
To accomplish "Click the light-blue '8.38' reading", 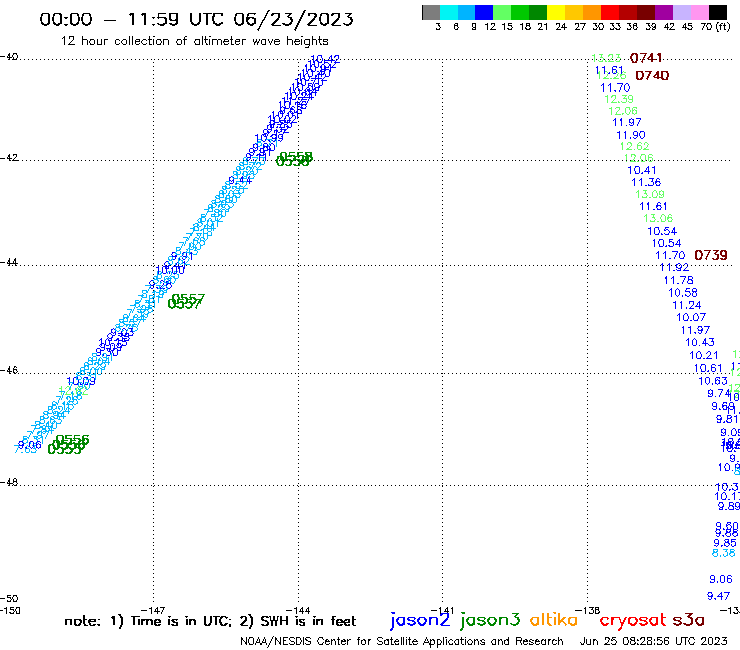I will tap(723, 553).
